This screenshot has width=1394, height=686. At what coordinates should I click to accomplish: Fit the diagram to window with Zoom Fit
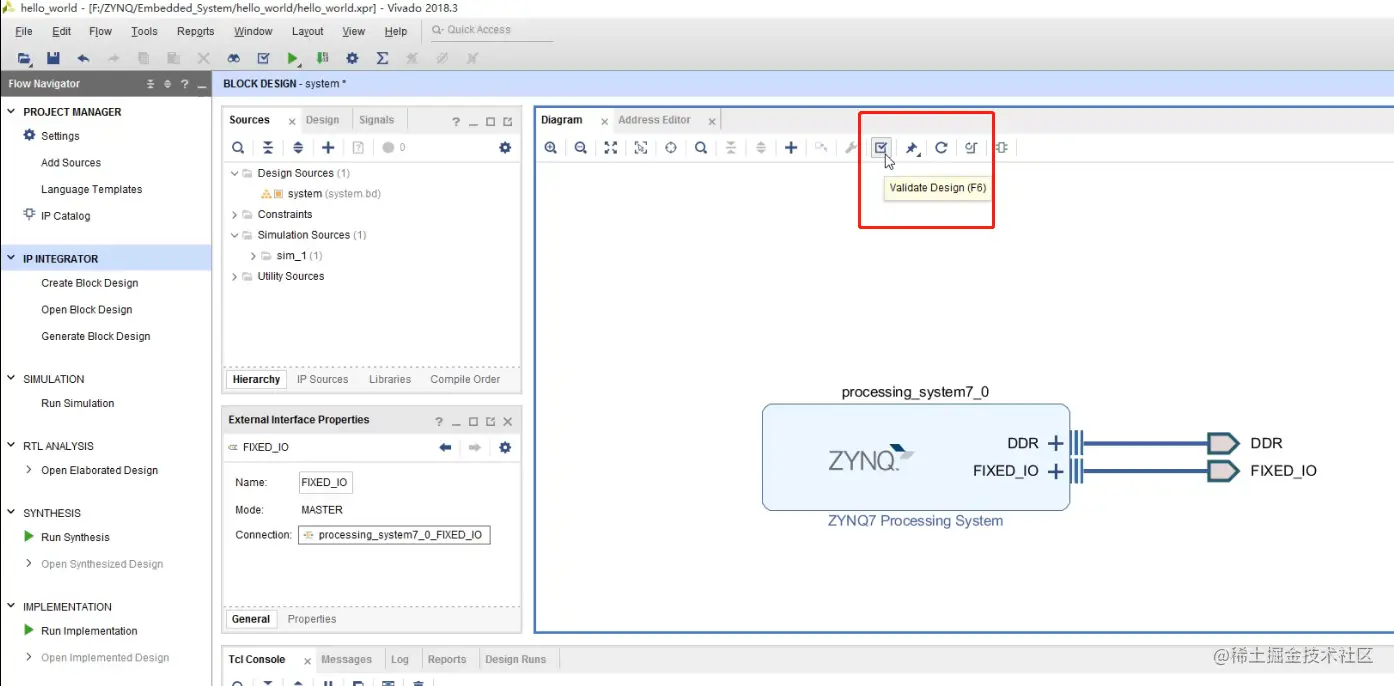point(611,148)
